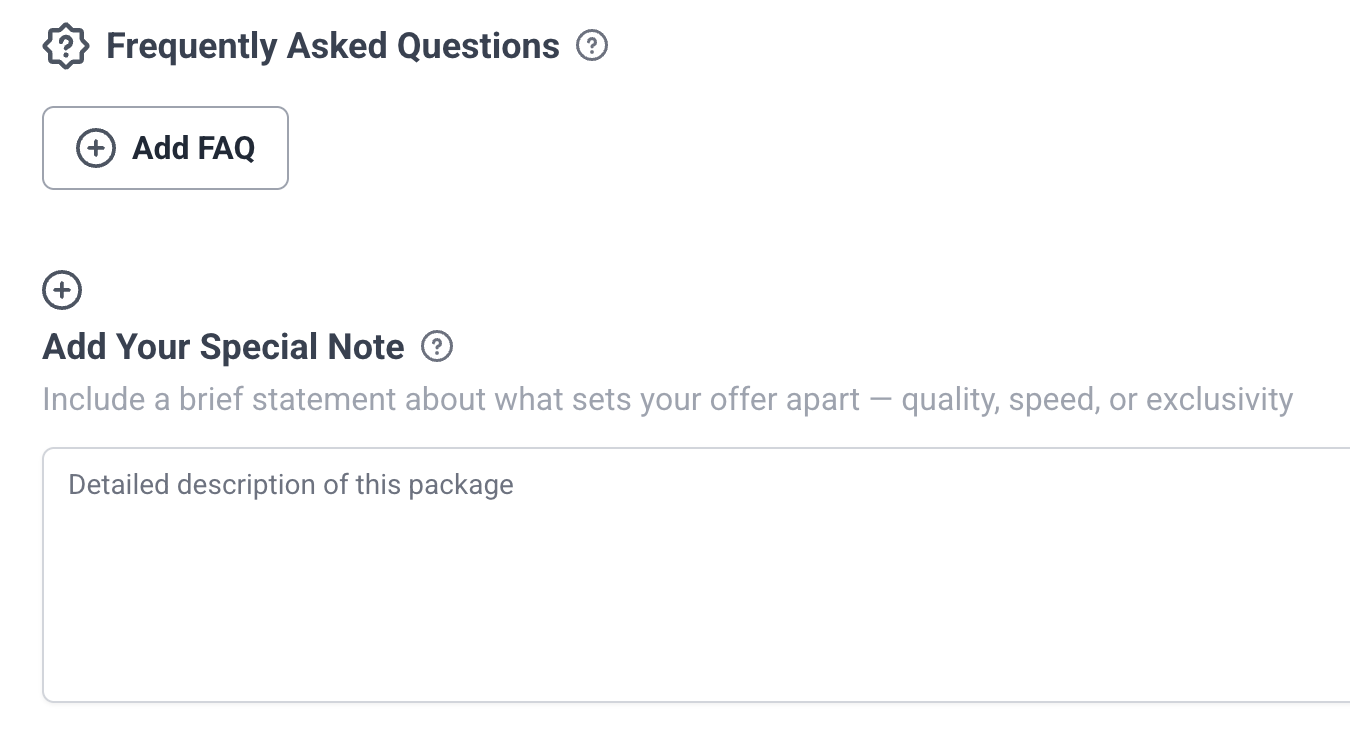1350x742 pixels.
Task: Click the plus icon inside Add FAQ
Action: pyautogui.click(x=96, y=148)
